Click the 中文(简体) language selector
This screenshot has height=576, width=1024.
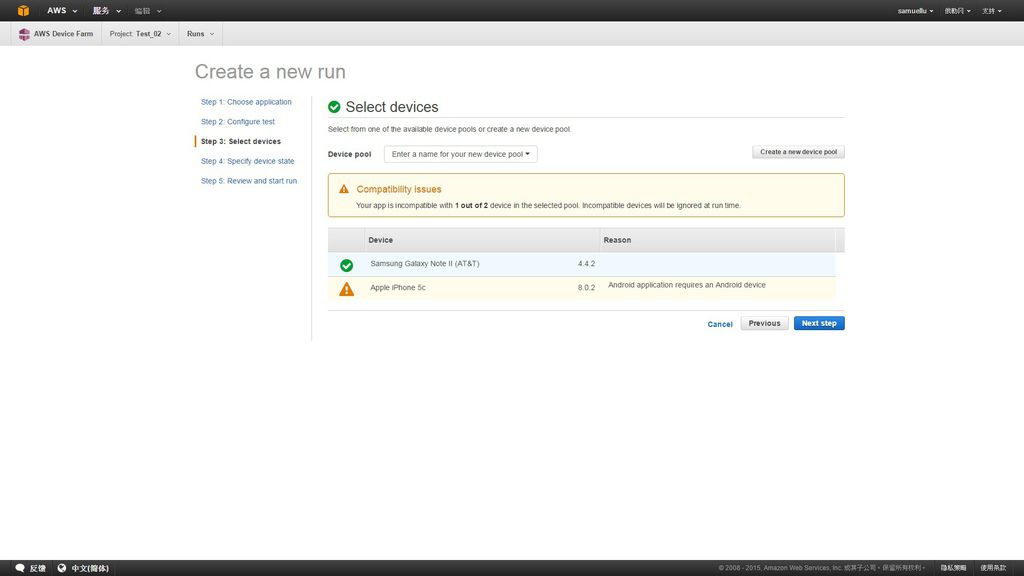click(x=90, y=568)
